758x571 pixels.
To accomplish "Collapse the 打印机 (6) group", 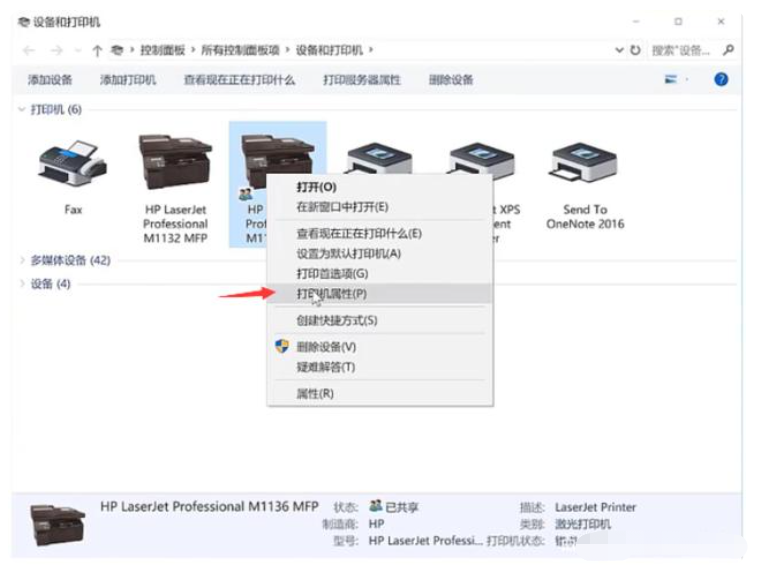I will pyautogui.click(x=22, y=109).
